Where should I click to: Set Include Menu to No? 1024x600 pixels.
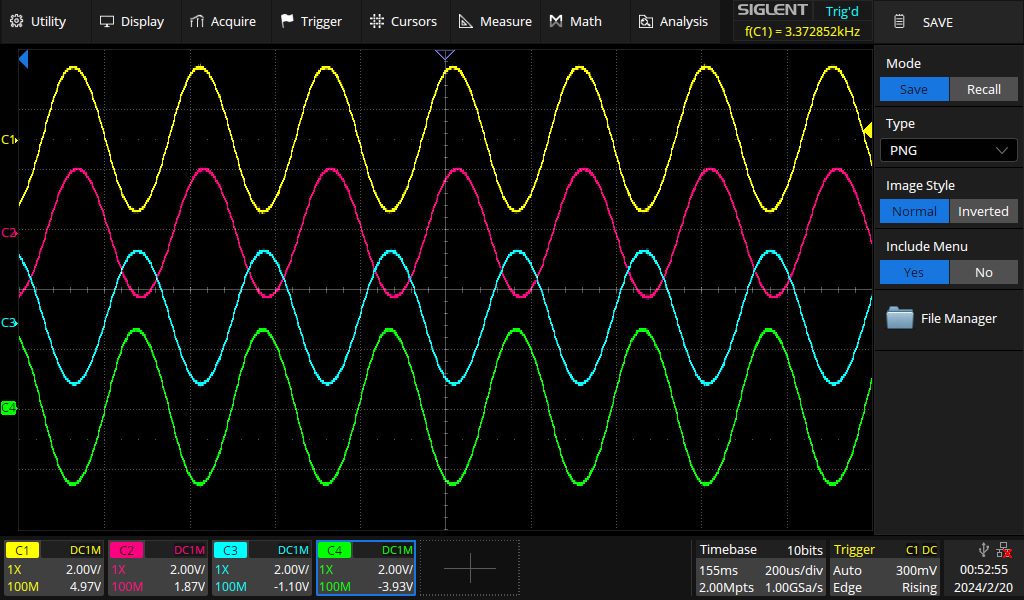coord(983,272)
